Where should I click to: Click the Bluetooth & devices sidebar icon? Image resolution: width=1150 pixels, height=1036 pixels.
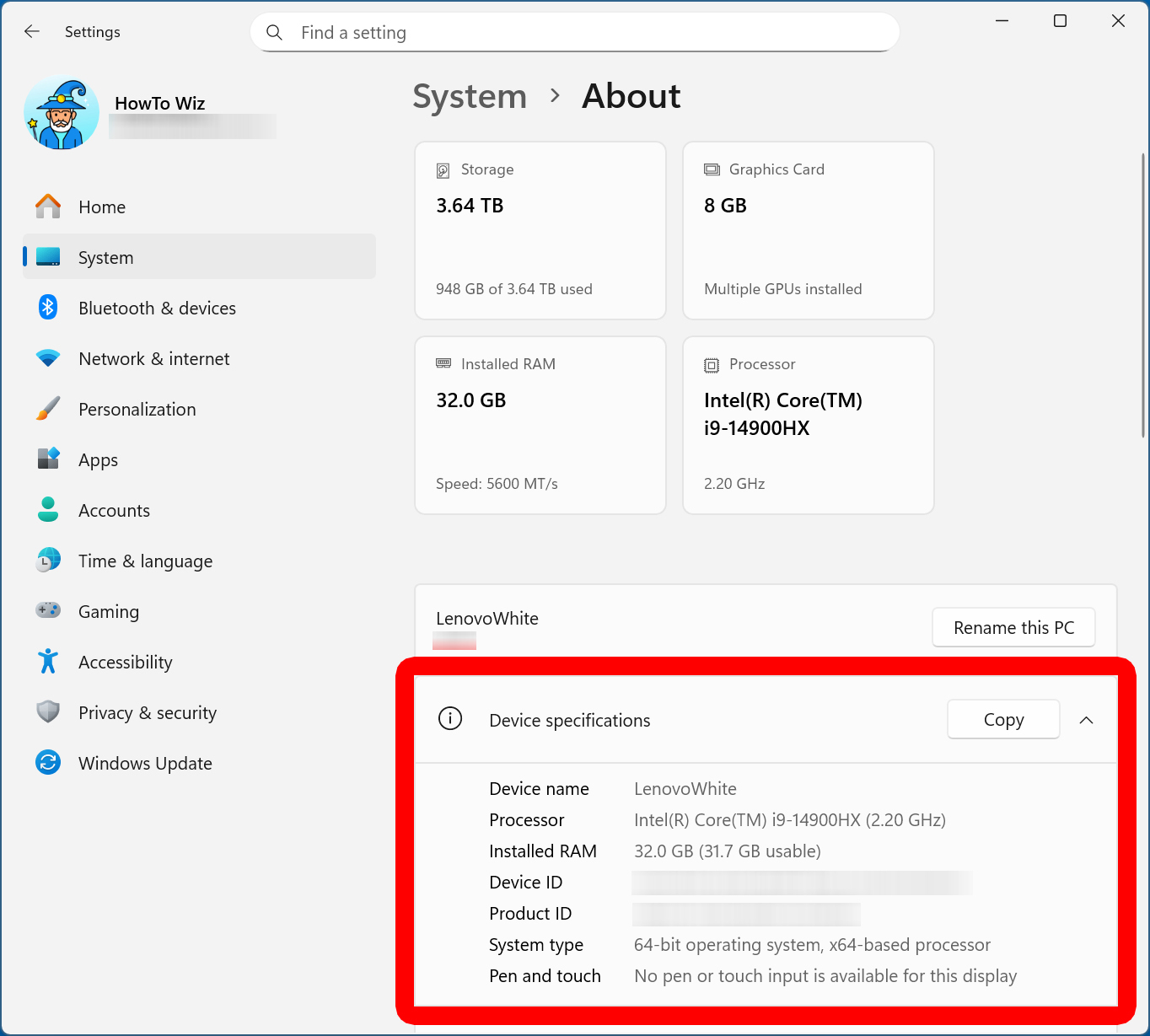(x=48, y=308)
